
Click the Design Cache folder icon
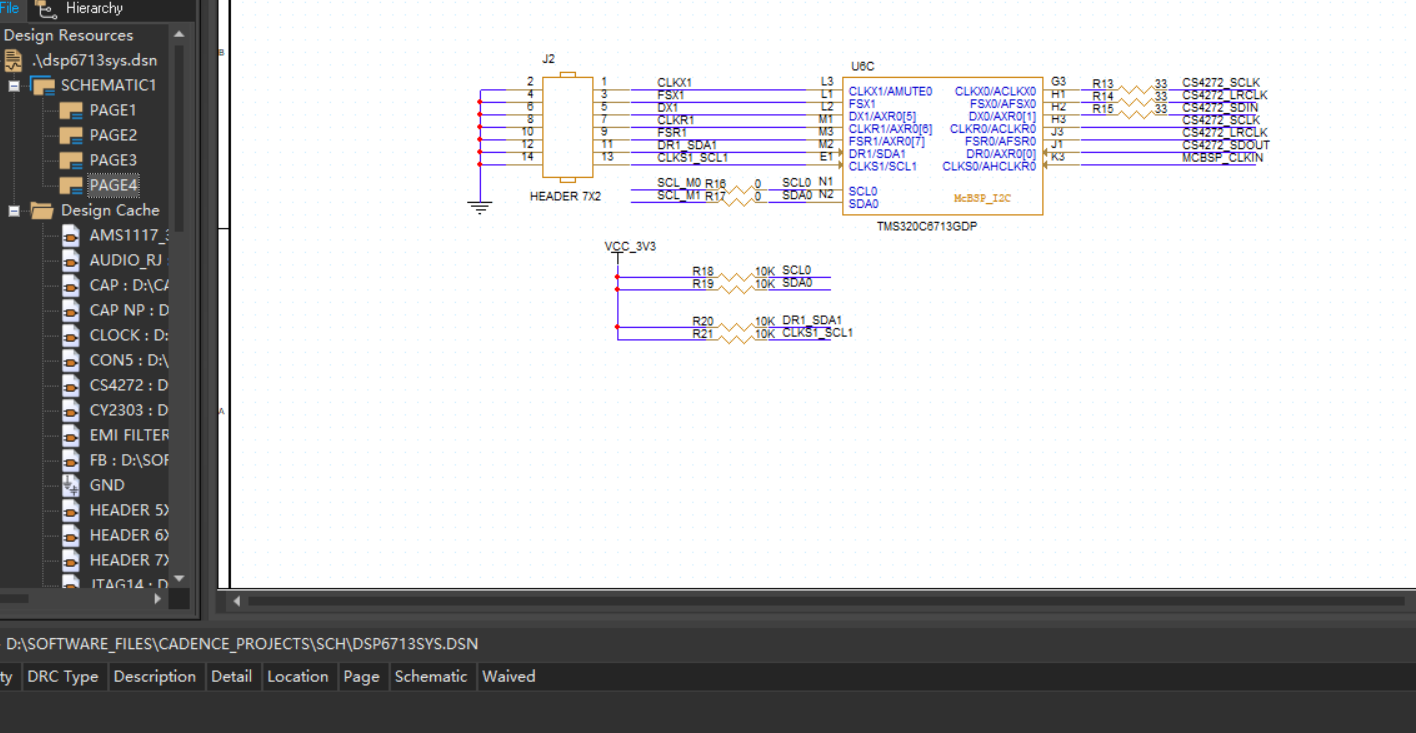tap(42, 210)
